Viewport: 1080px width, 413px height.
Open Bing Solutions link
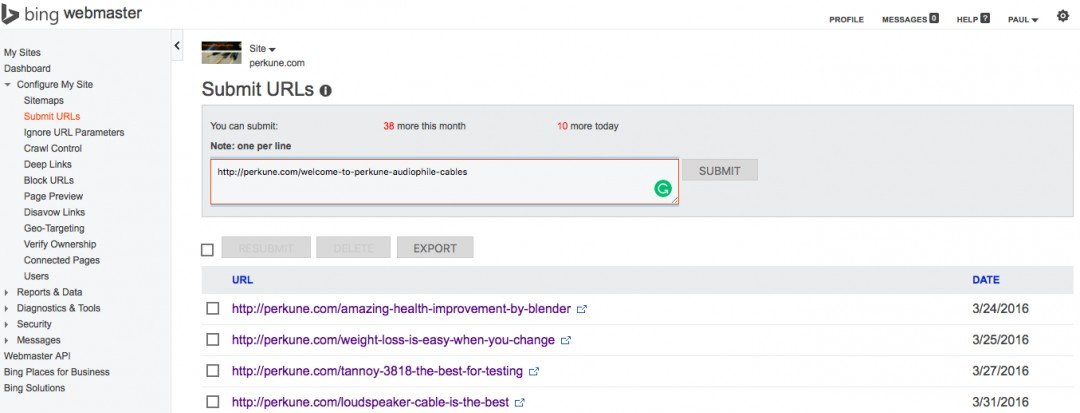coord(34,388)
